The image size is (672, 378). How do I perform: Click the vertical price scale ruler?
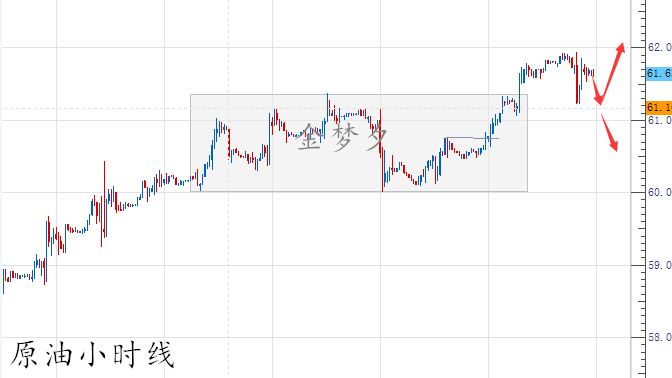click(x=638, y=189)
